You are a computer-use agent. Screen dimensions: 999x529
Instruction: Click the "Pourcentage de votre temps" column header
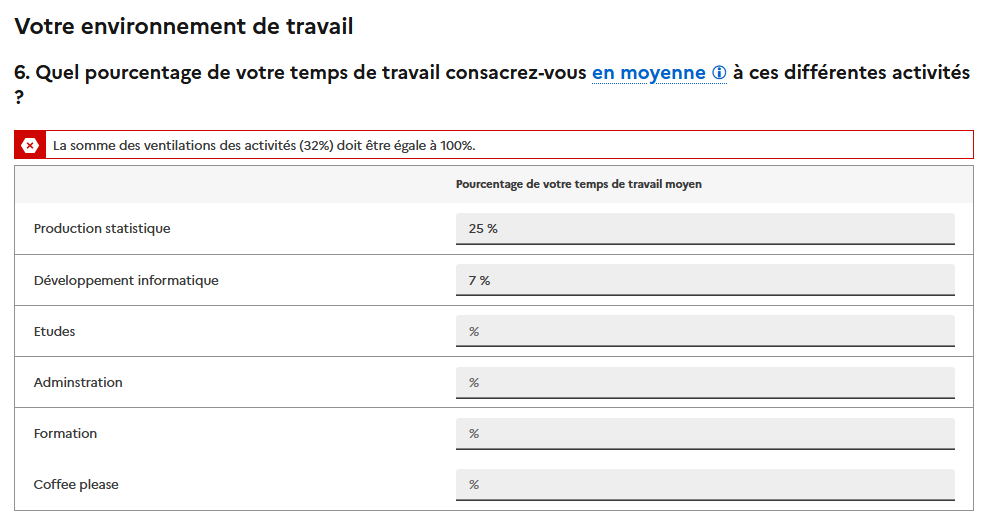[x=578, y=184]
